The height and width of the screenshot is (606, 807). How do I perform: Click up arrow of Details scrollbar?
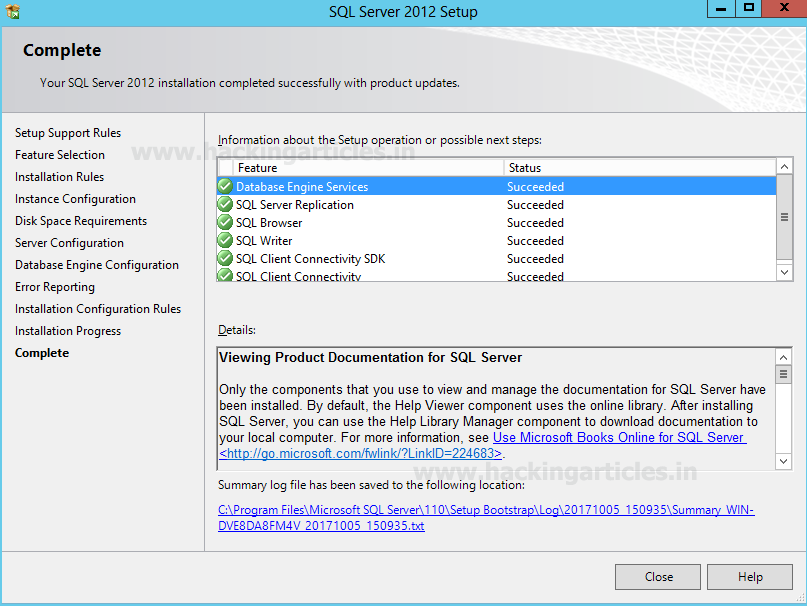783,357
